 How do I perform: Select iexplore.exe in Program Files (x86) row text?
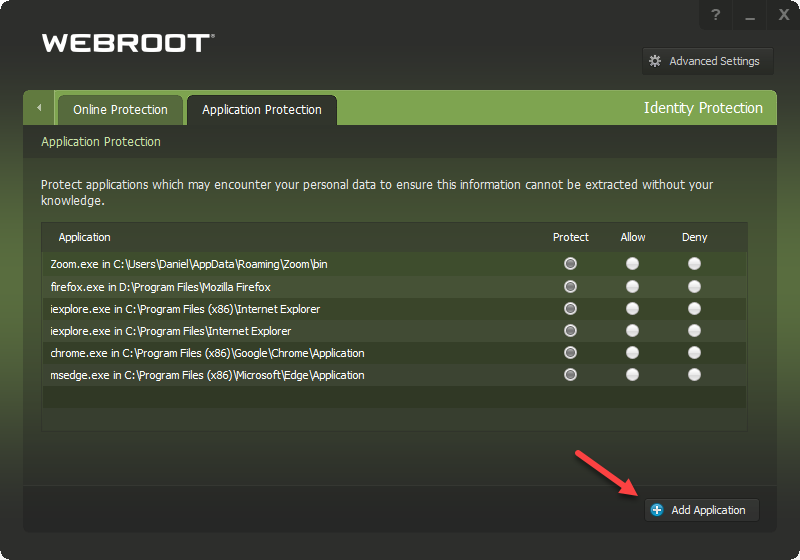[185, 309]
